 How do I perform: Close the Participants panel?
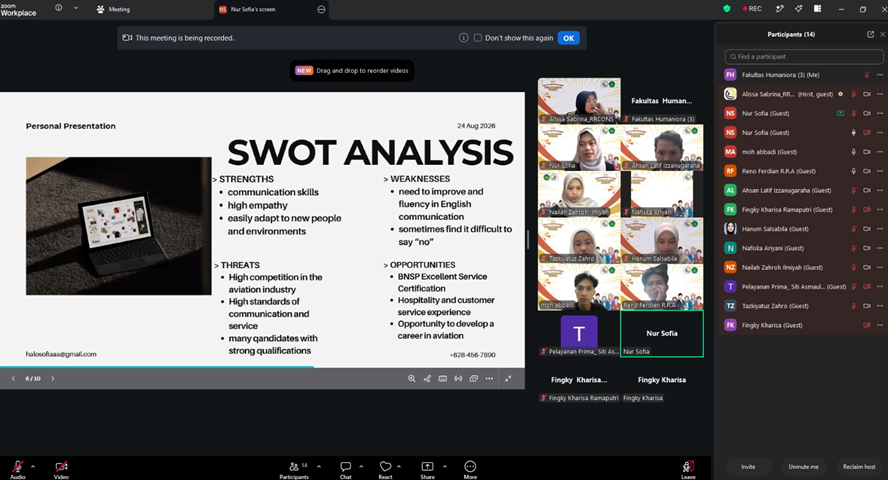coord(882,35)
